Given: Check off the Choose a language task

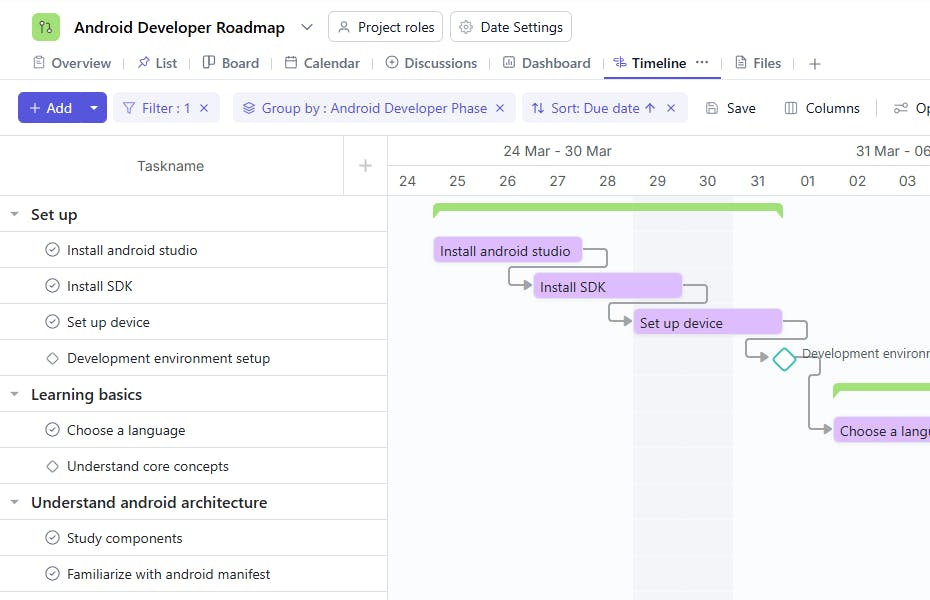Looking at the screenshot, I should click(x=53, y=430).
